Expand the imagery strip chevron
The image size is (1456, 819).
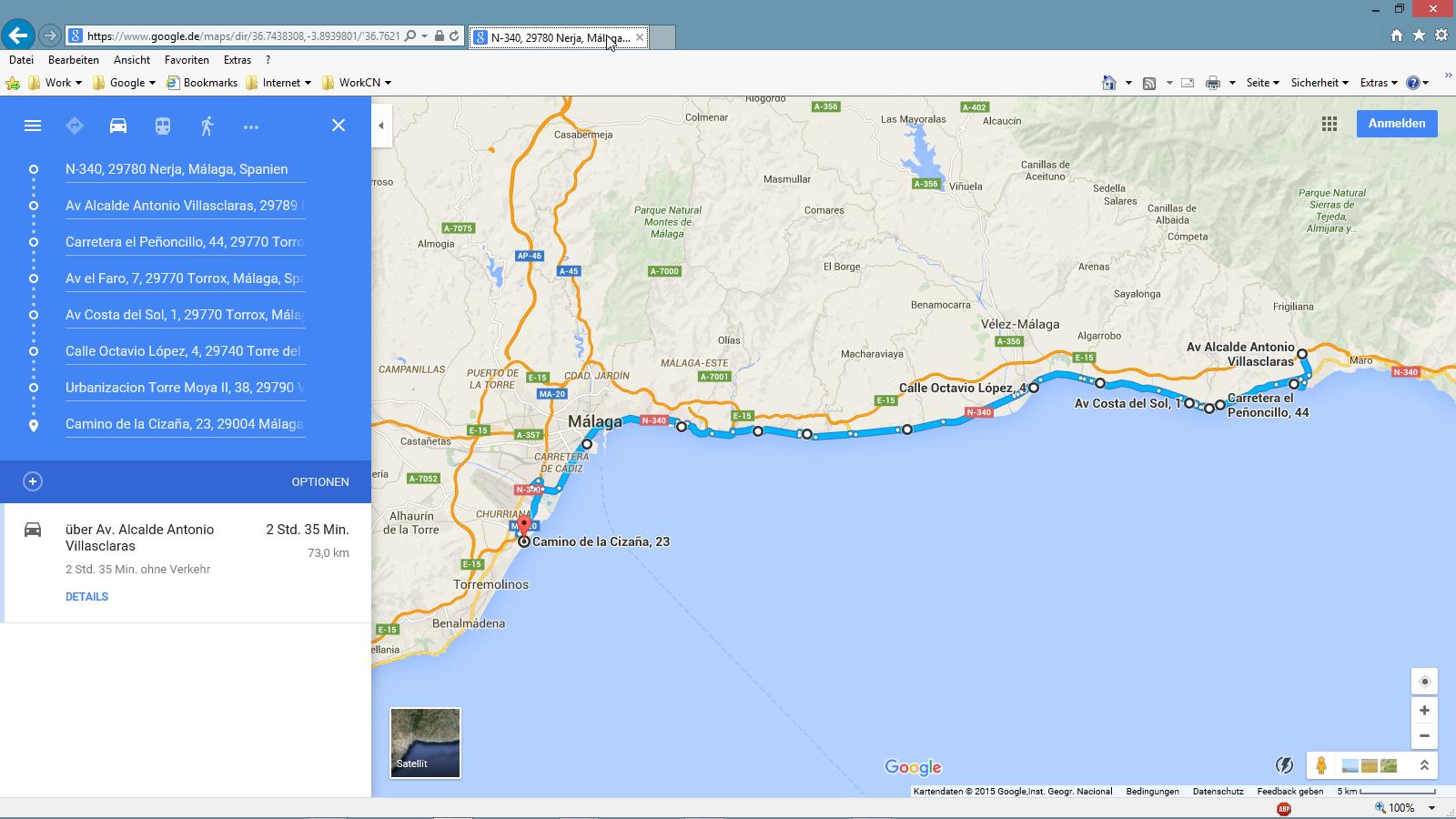point(1424,766)
